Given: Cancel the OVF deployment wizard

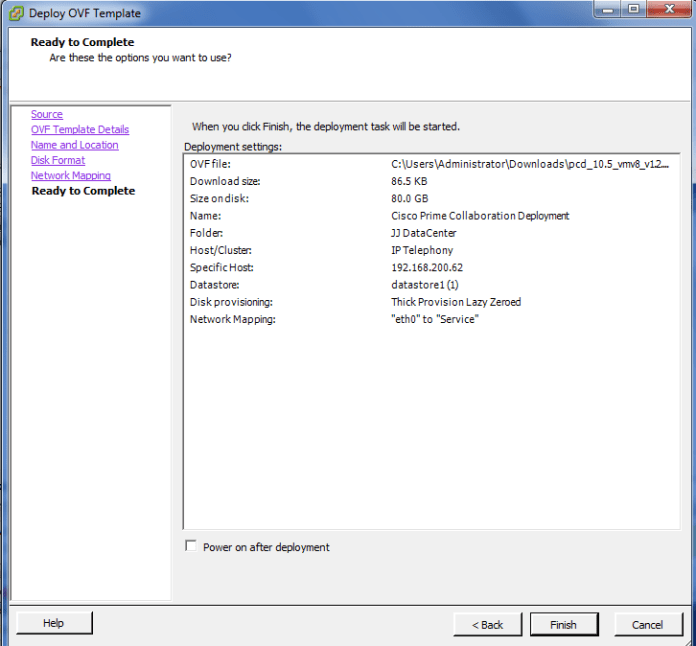Looking at the screenshot, I should 648,624.
